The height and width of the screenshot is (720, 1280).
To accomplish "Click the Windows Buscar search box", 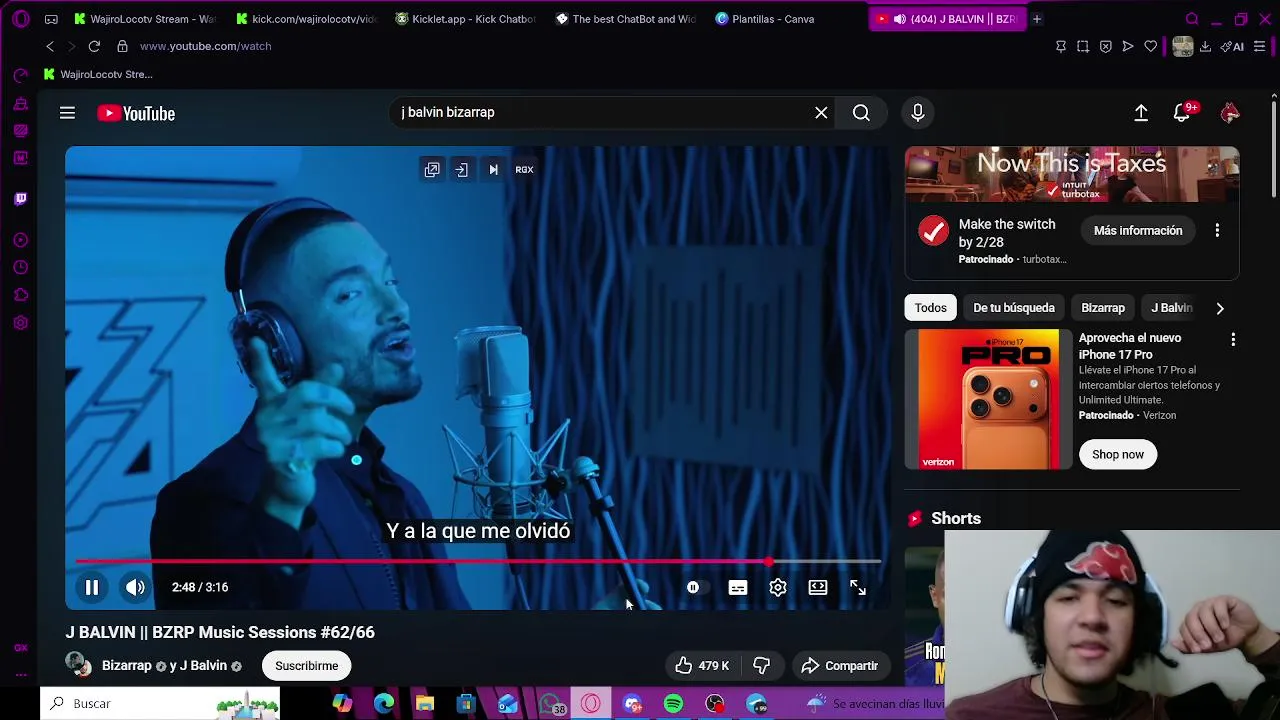I will [160, 704].
